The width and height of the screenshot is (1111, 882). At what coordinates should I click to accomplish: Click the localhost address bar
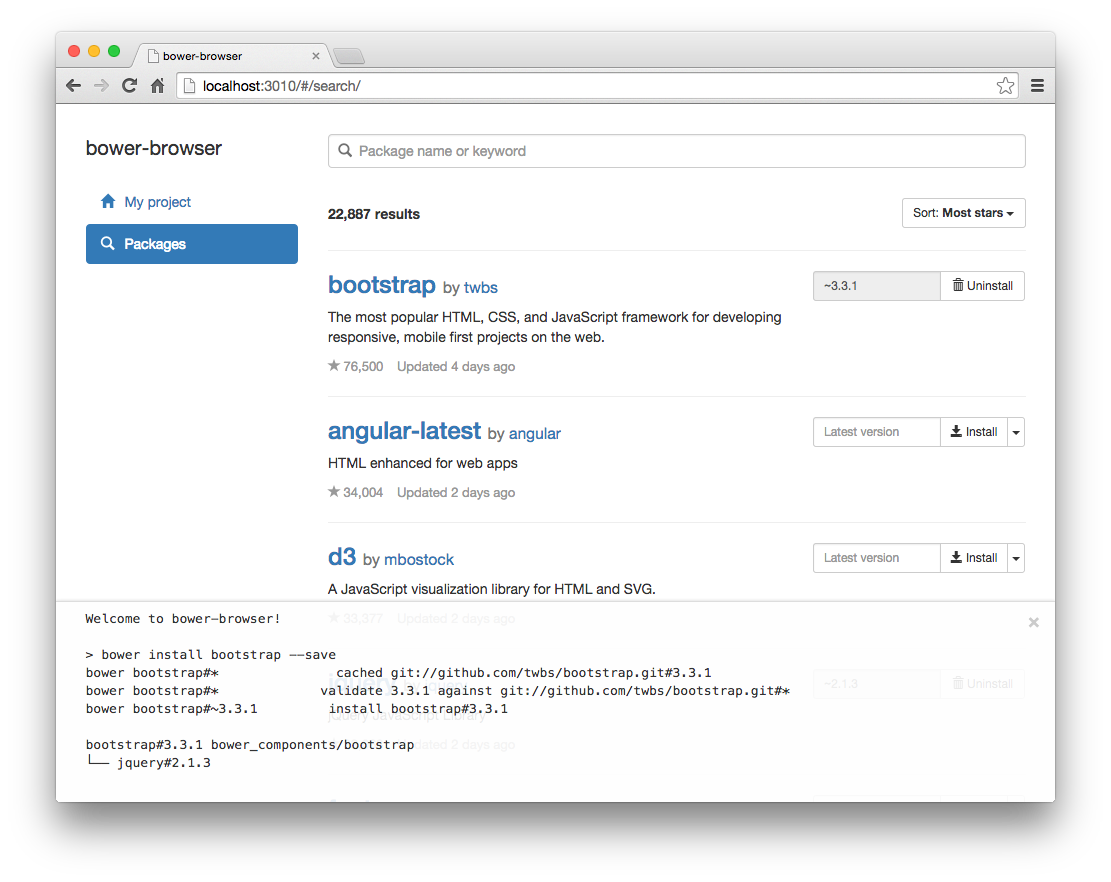(597, 86)
